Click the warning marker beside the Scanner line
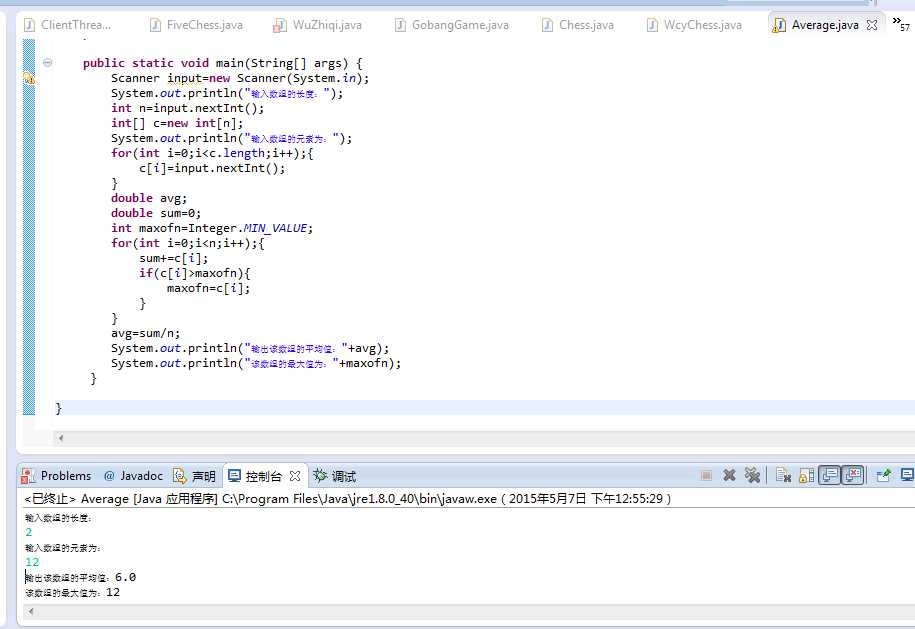915x629 pixels. 29,78
